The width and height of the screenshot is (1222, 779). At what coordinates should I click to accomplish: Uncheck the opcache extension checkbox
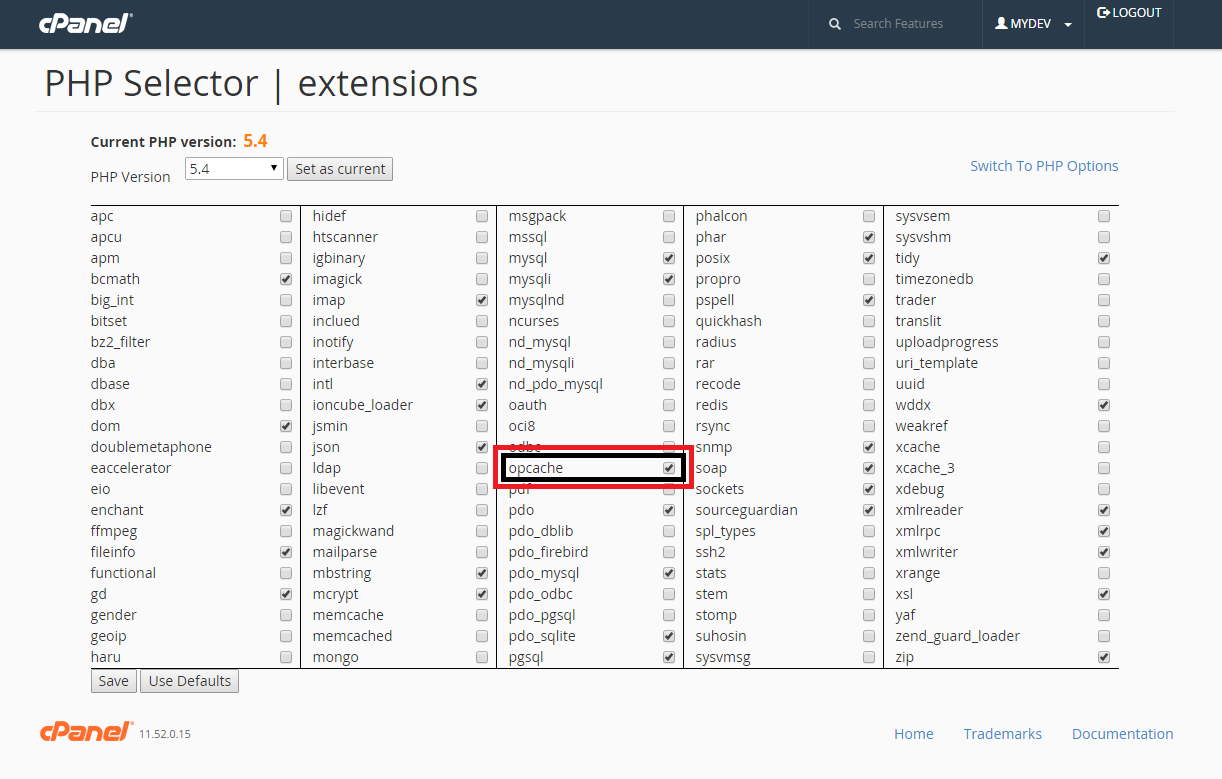(x=669, y=468)
